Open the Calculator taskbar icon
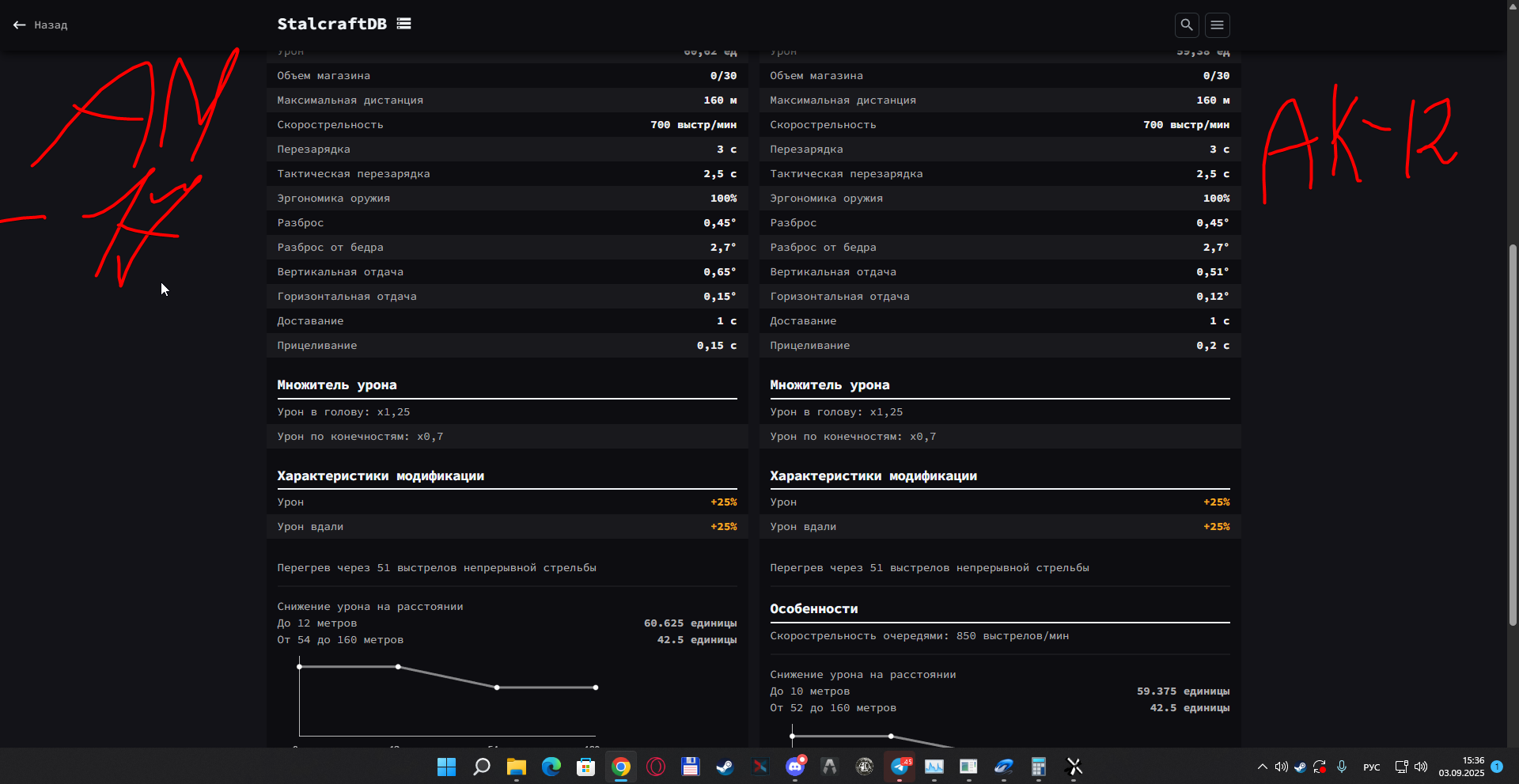The width and height of the screenshot is (1519, 784). (1039, 767)
